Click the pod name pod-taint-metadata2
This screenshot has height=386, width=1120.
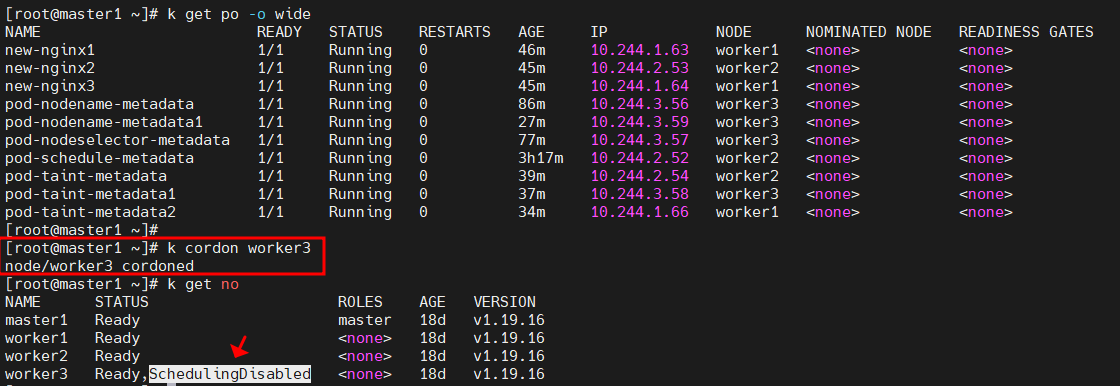(90, 212)
